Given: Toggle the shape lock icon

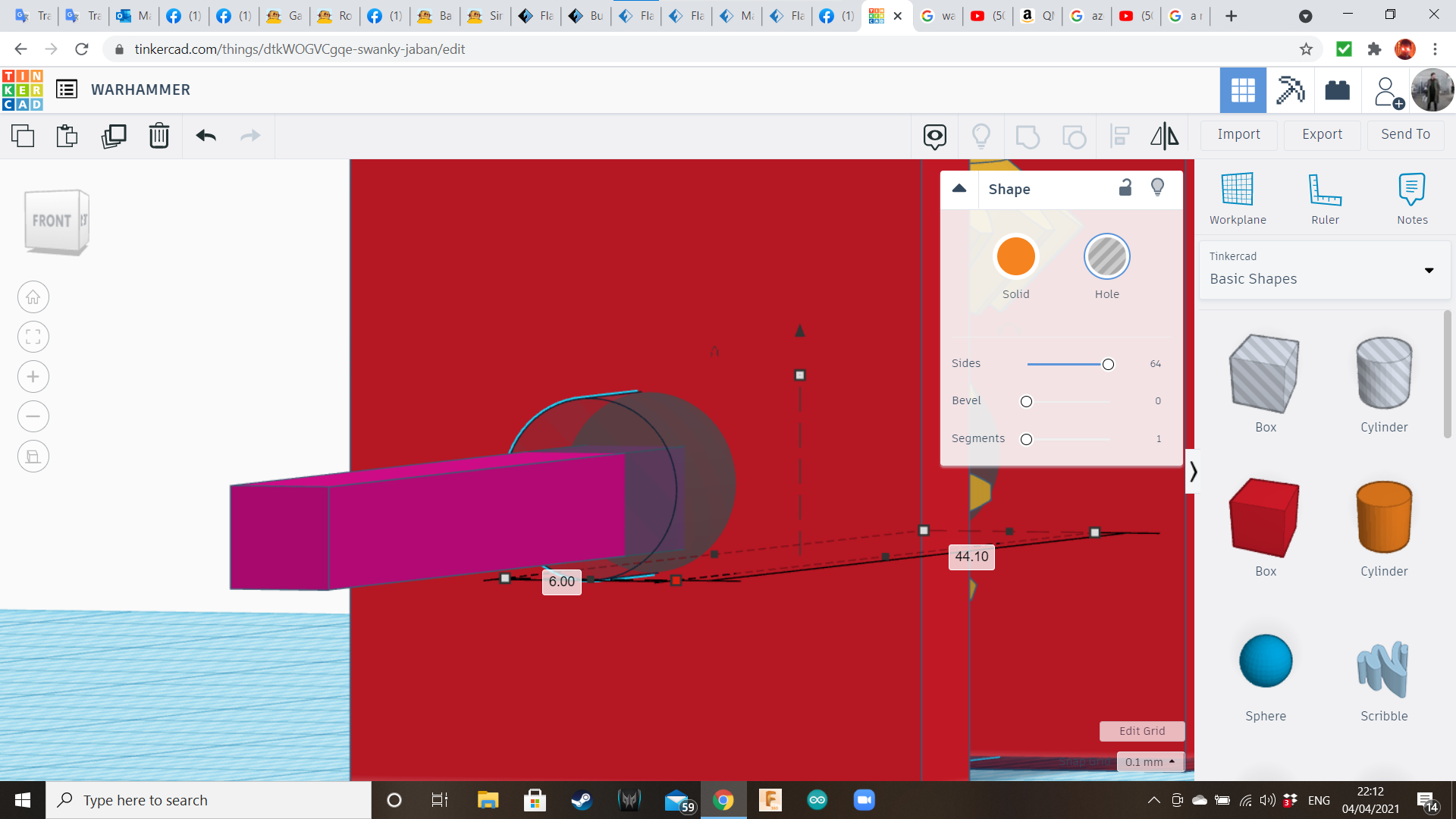Looking at the screenshot, I should pos(1125,188).
